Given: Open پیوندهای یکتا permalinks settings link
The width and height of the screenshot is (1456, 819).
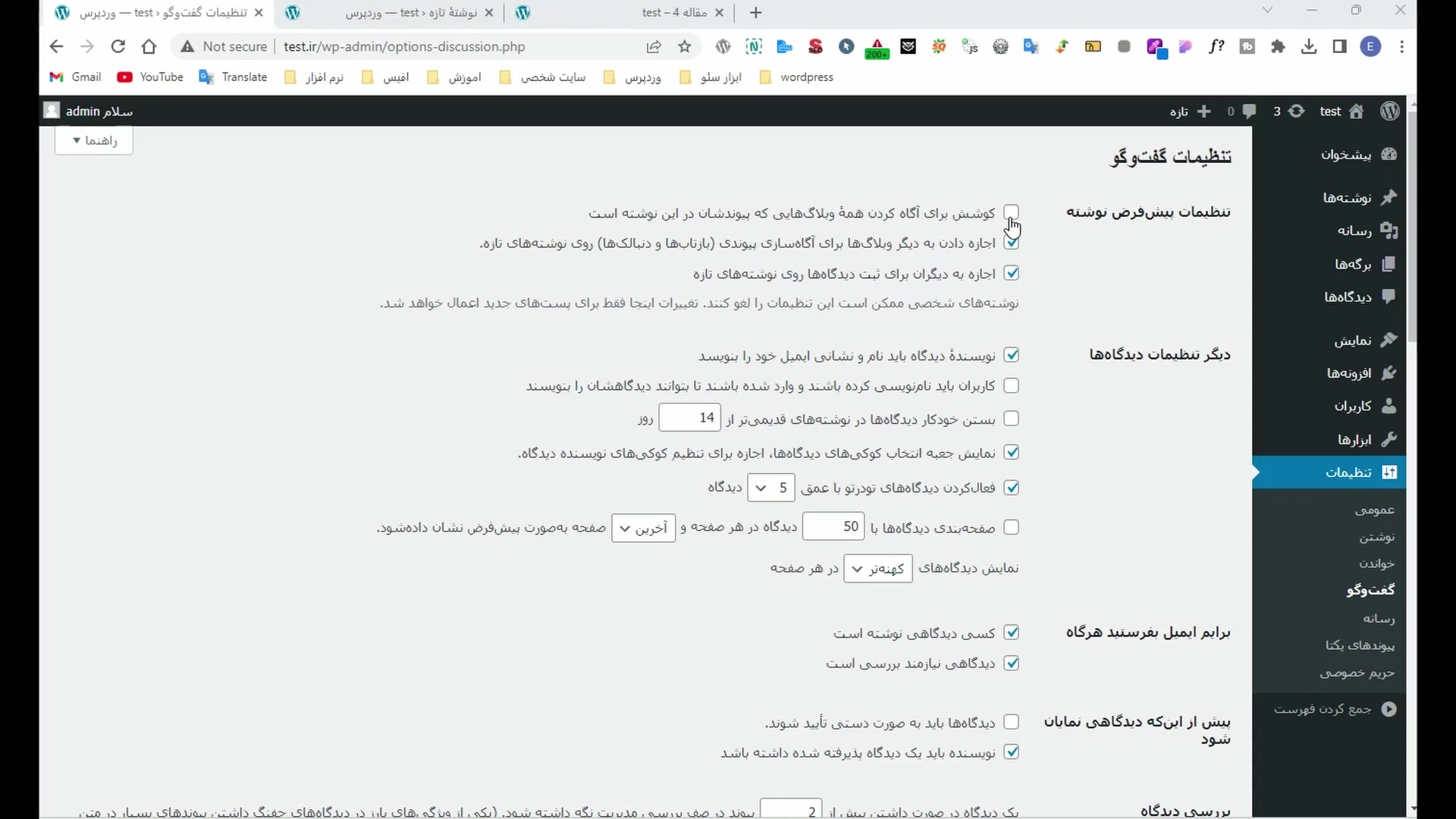Looking at the screenshot, I should click(1360, 645).
